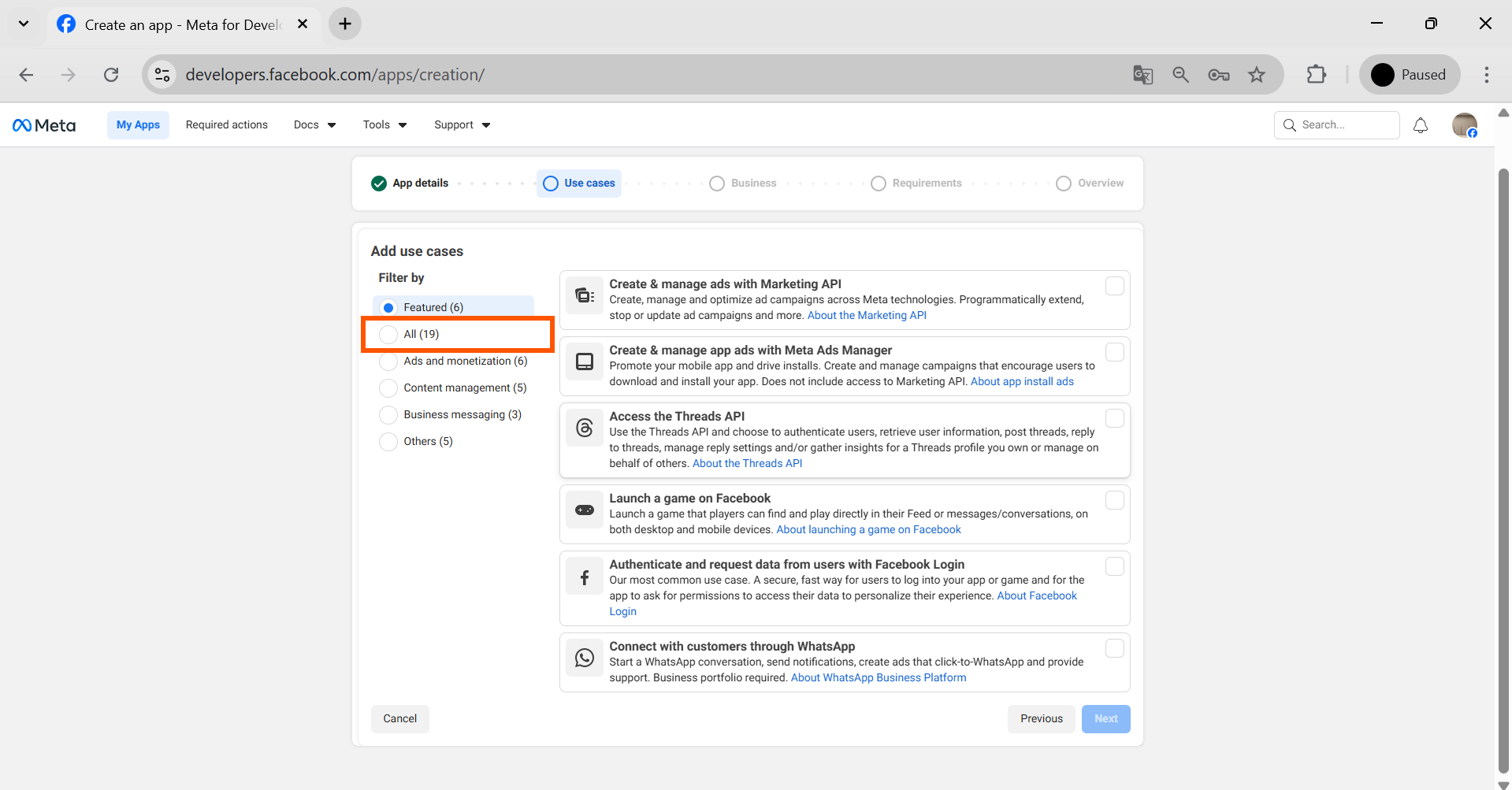The height and width of the screenshot is (790, 1512).
Task: Go to the Overview step
Action: tap(1090, 184)
